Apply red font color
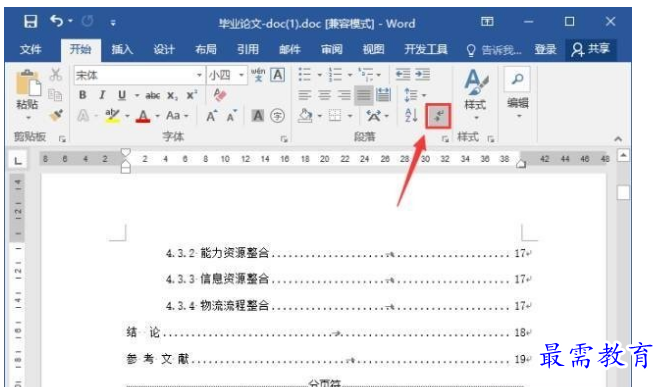 143,116
